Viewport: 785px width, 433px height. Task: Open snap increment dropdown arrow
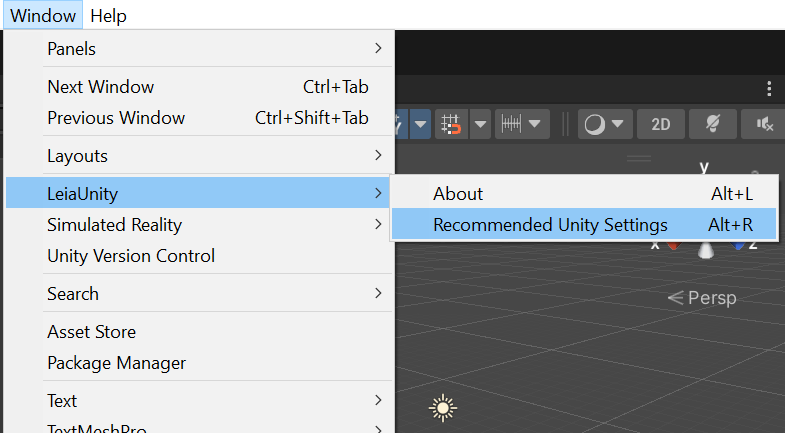535,124
